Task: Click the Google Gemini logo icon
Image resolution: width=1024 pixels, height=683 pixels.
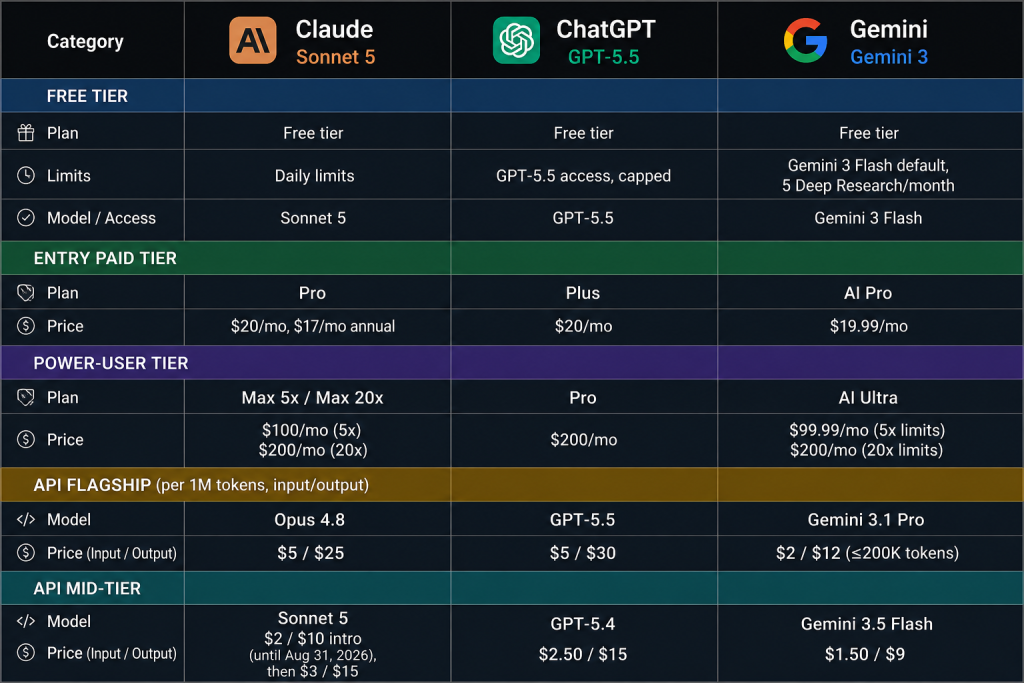Action: click(x=806, y=40)
